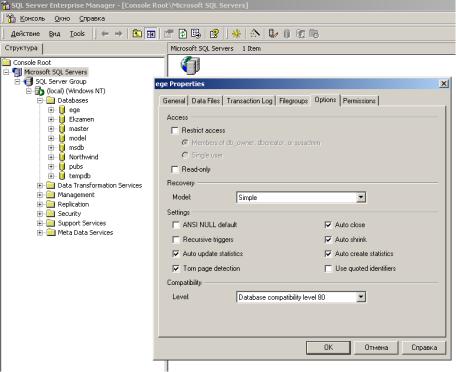The height and width of the screenshot is (372, 456).
Task: Expand the pubs database node
Action: (51, 166)
